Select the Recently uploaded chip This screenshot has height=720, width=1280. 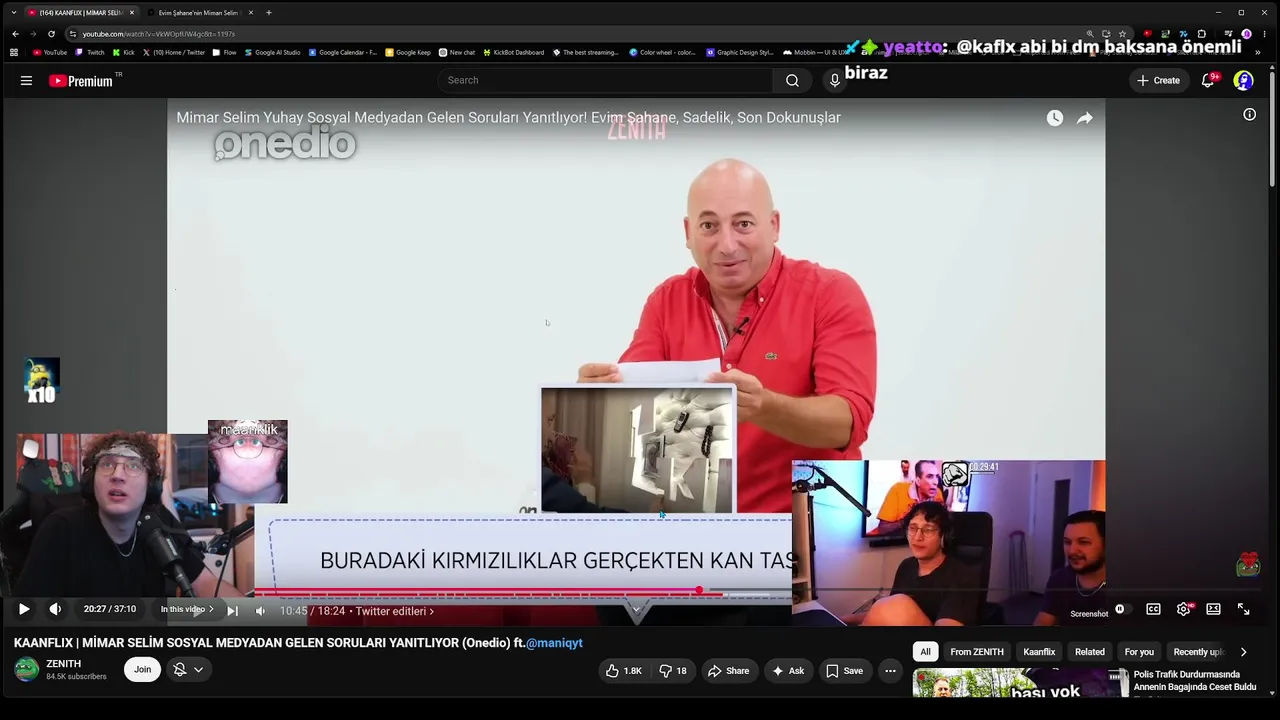pos(1198,652)
